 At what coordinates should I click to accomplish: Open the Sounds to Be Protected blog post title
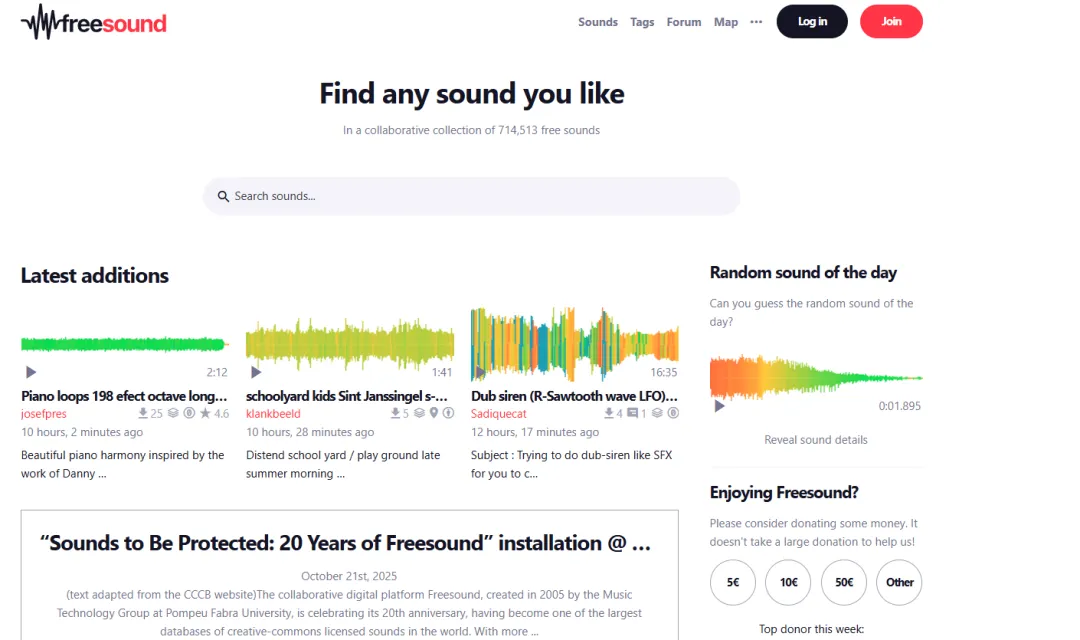click(x=345, y=543)
